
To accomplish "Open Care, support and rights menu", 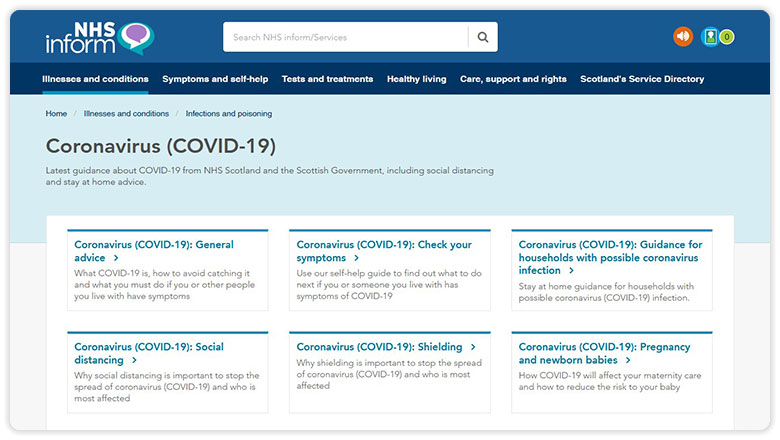I will (x=513, y=79).
